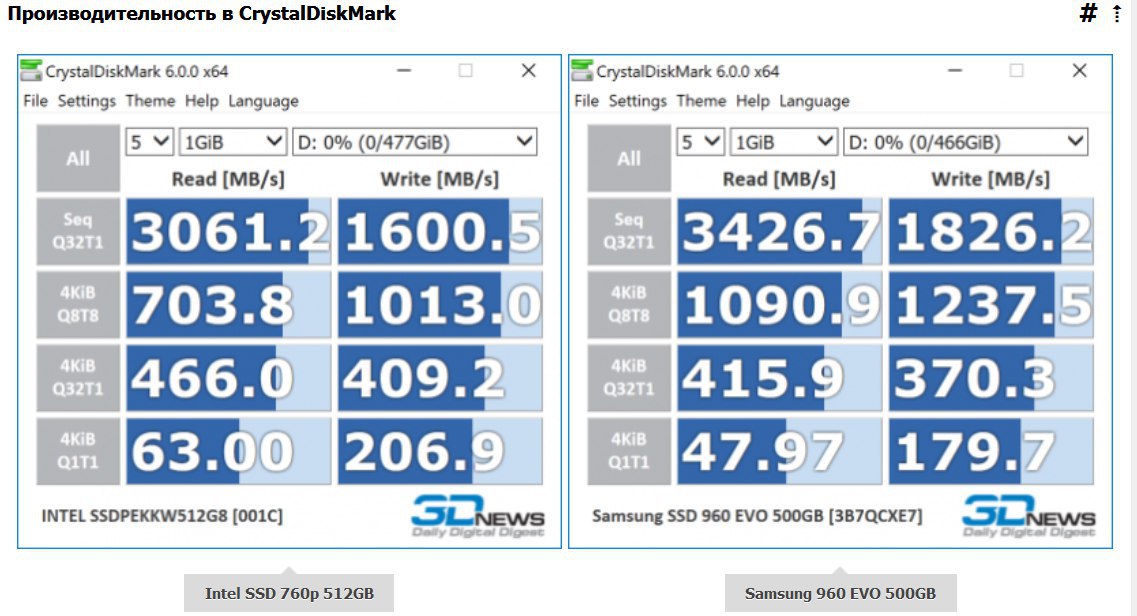Open Language menu in the Samsung window
This screenshot has width=1137, height=616.
[814, 101]
